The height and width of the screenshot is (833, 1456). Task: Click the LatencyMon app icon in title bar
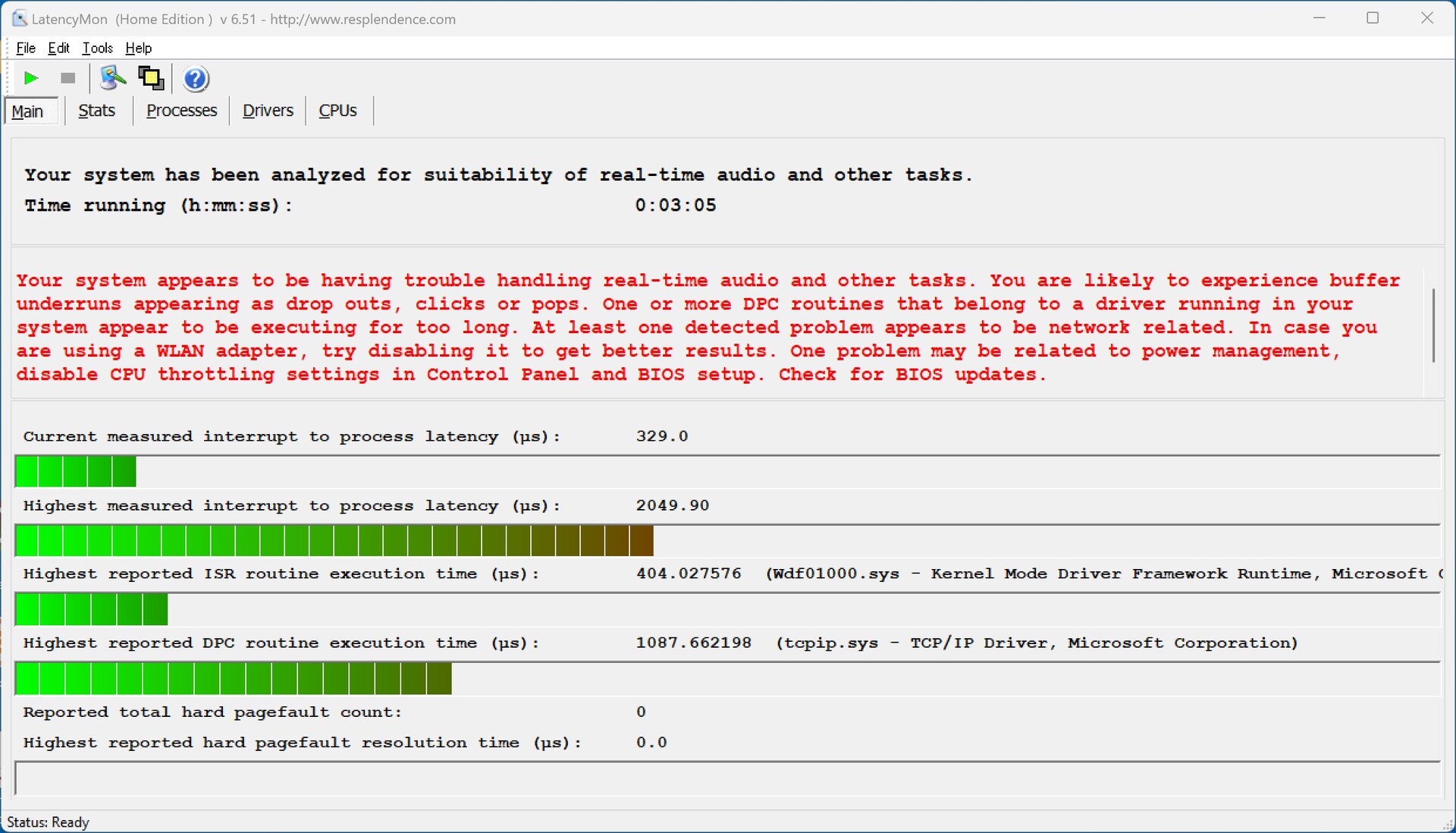[19, 18]
